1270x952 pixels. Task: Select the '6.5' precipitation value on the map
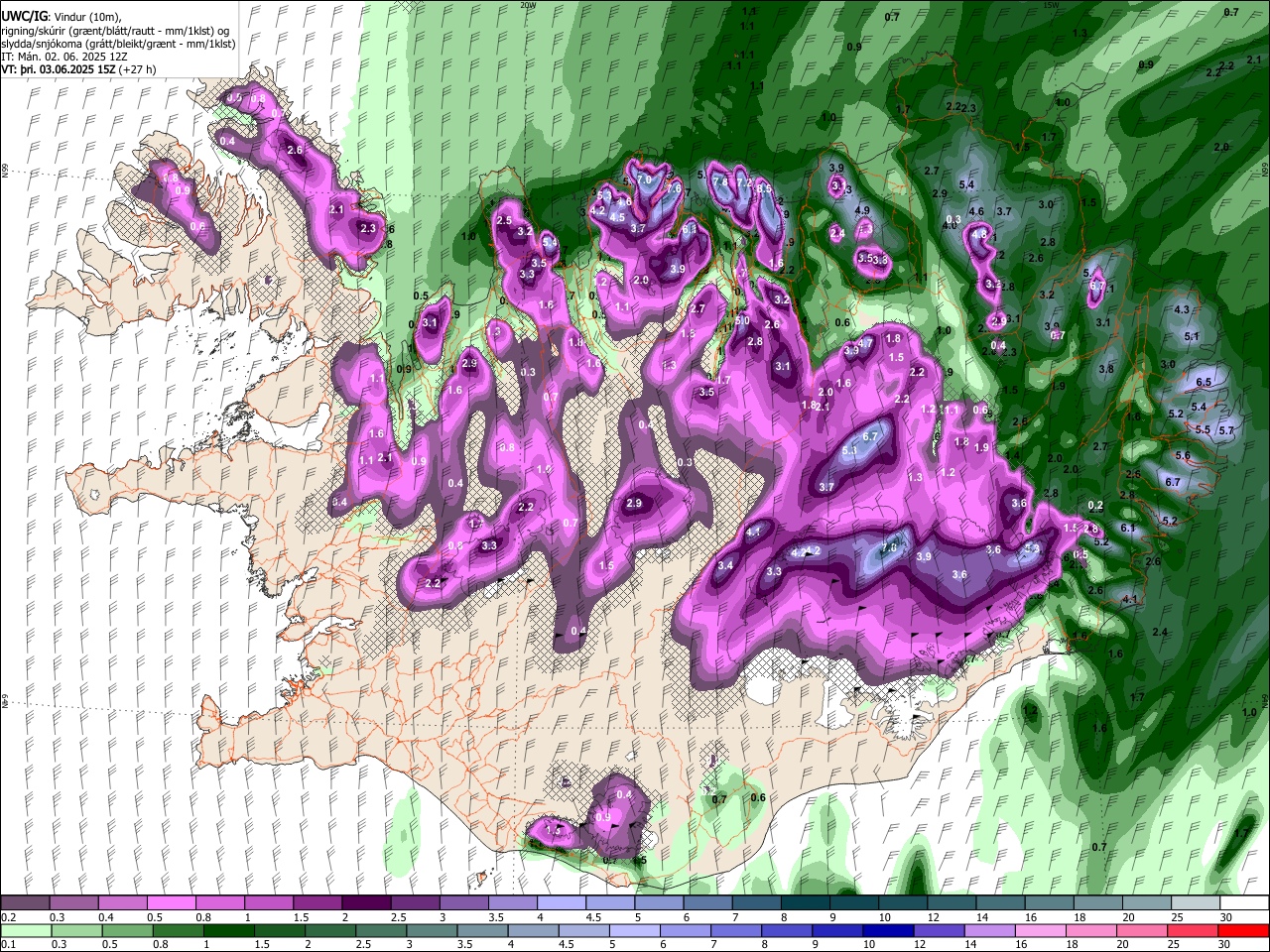[x=1204, y=382]
